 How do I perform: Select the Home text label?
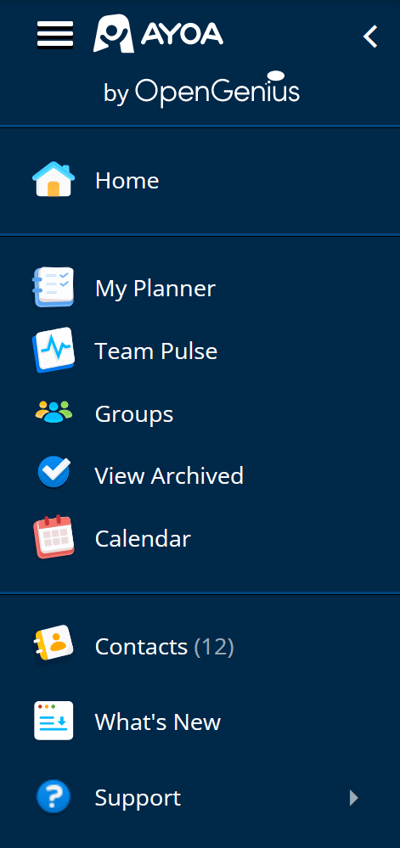(x=127, y=180)
